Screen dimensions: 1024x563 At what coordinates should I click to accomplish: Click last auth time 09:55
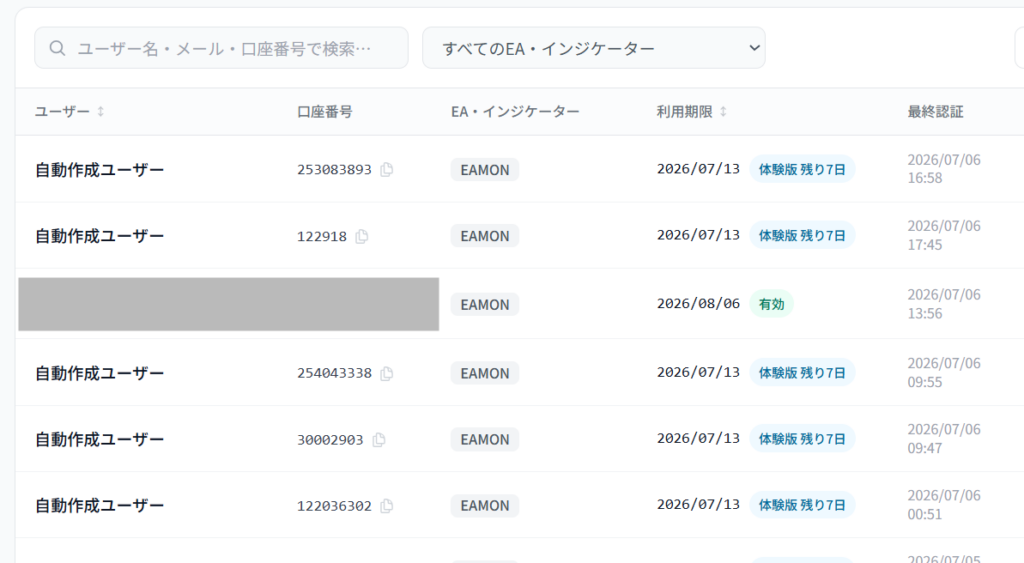925,382
